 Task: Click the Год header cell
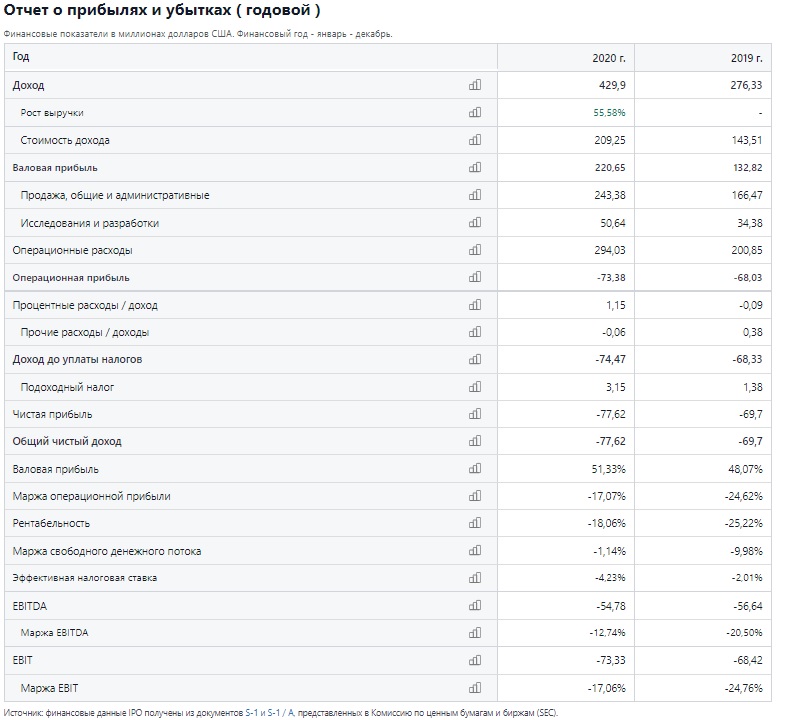251,57
